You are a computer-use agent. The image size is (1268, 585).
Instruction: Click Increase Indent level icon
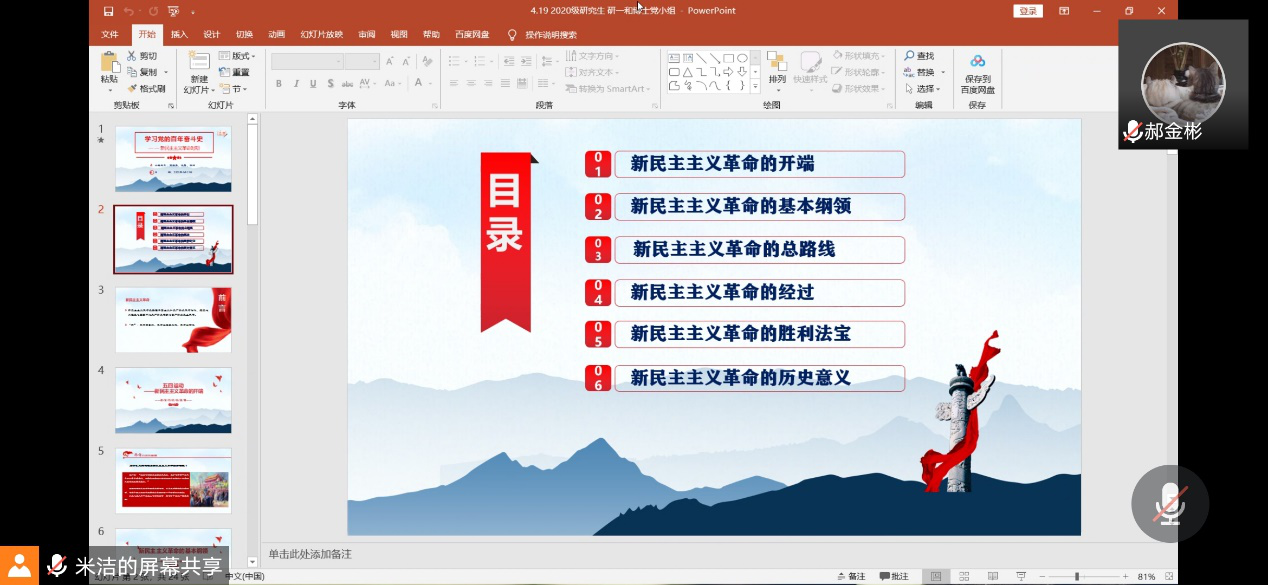click(x=525, y=60)
